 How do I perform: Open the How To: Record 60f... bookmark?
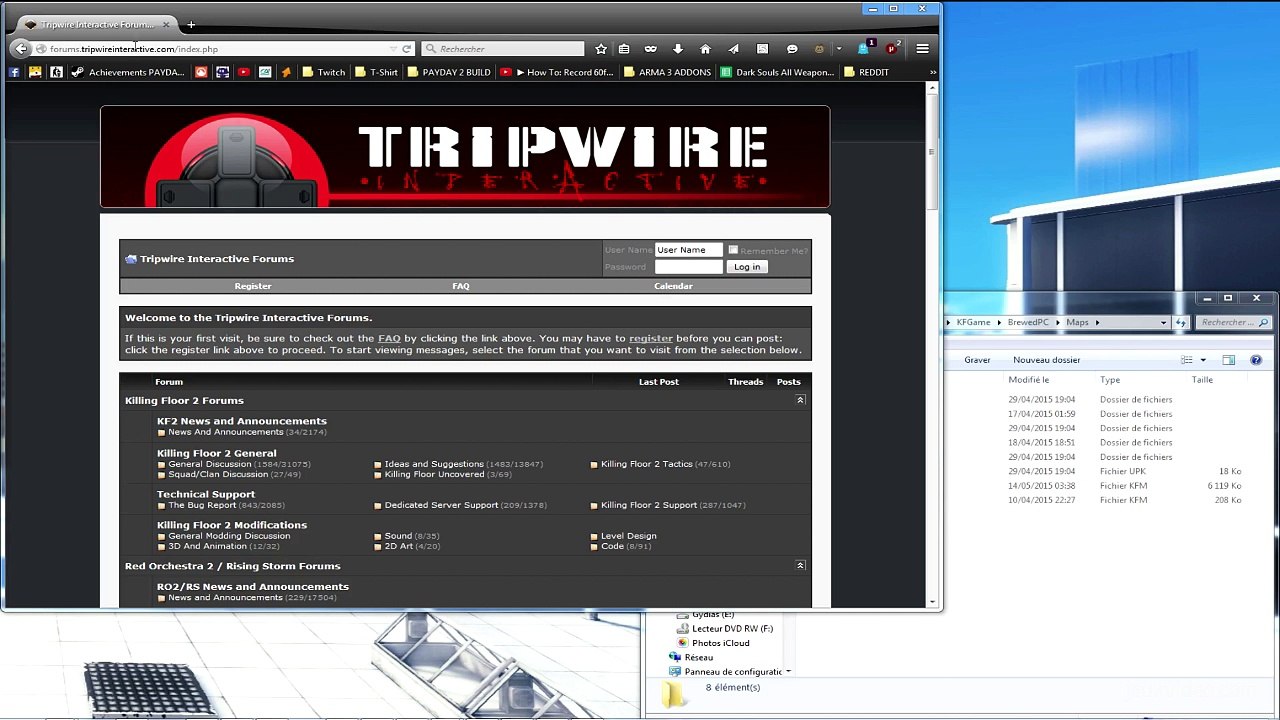557,72
